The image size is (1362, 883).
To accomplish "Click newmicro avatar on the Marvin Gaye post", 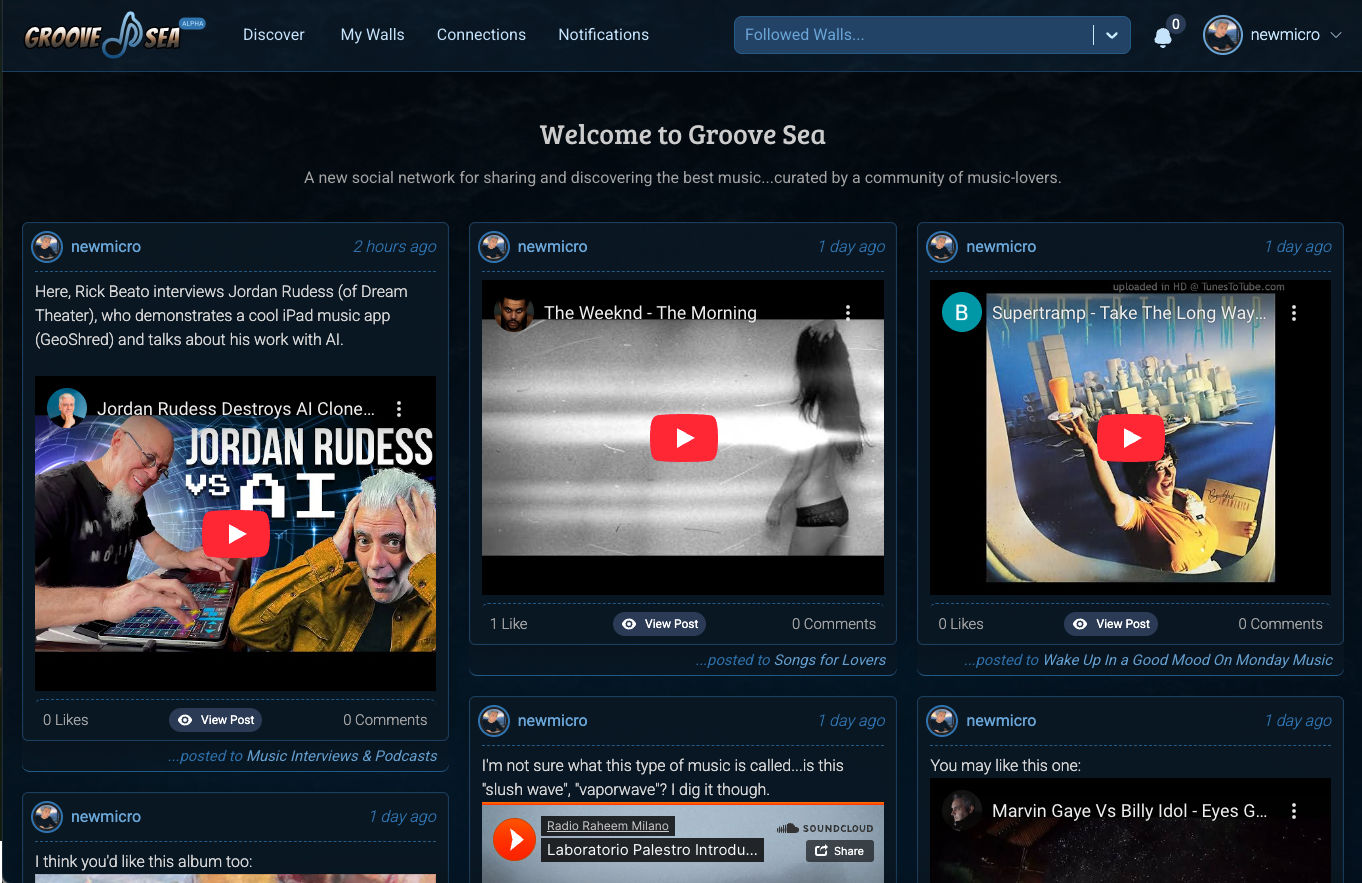I will point(942,721).
